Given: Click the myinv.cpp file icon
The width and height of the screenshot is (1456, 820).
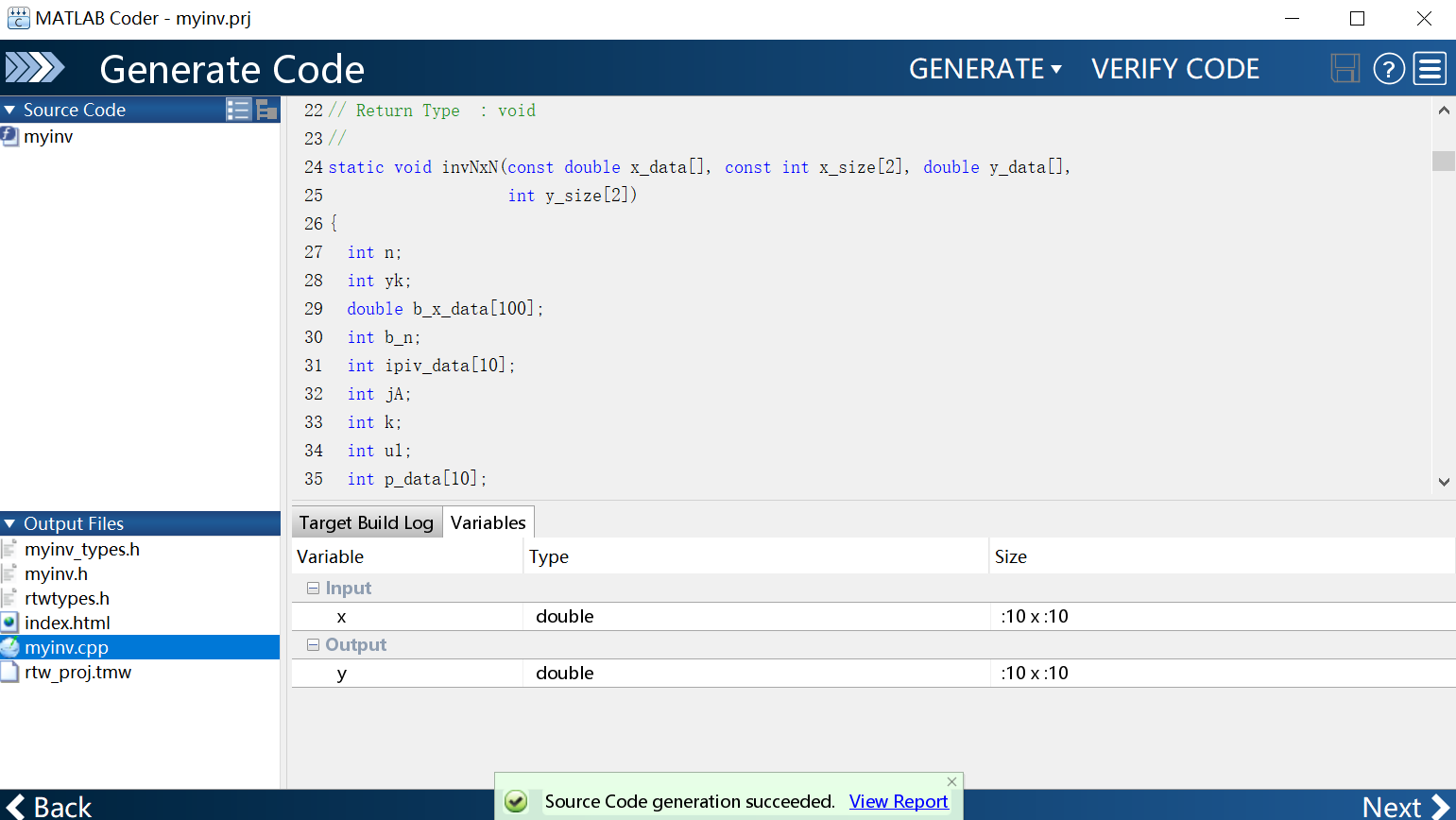Looking at the screenshot, I should (9, 647).
